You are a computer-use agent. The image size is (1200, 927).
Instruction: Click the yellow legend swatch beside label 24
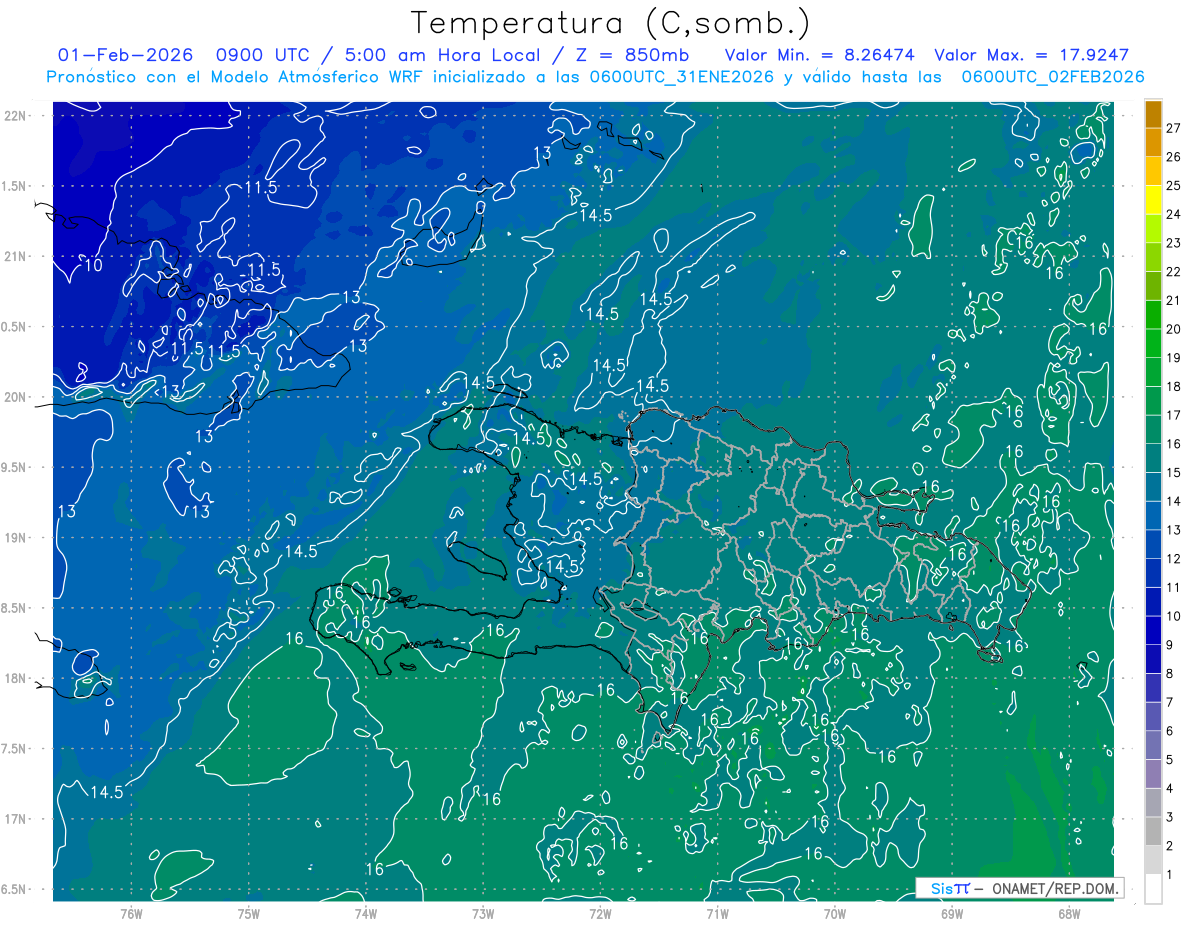tap(1153, 201)
